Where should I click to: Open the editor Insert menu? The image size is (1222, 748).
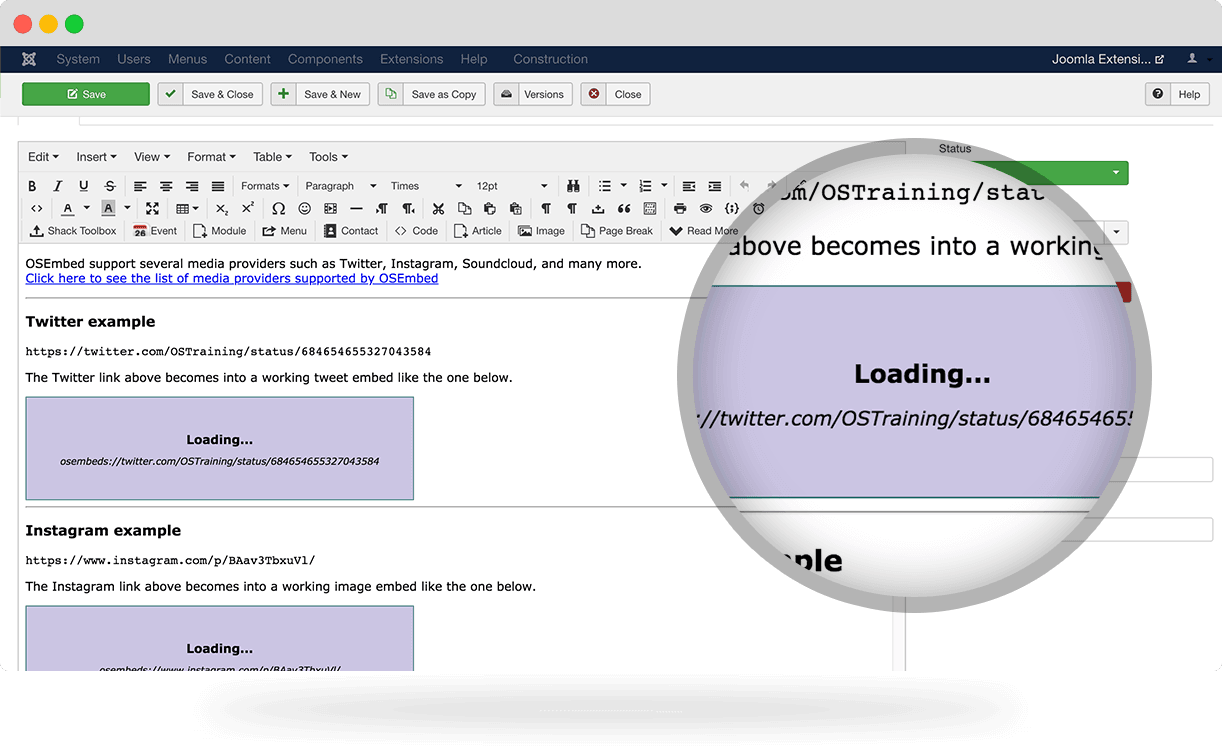click(x=97, y=157)
